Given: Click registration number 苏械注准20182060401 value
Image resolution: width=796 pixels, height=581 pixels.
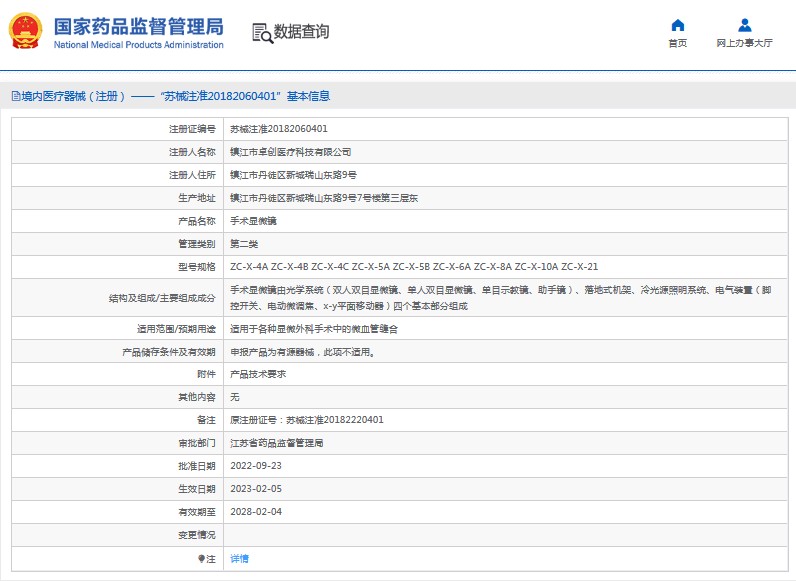Looking at the screenshot, I should 279,129.
